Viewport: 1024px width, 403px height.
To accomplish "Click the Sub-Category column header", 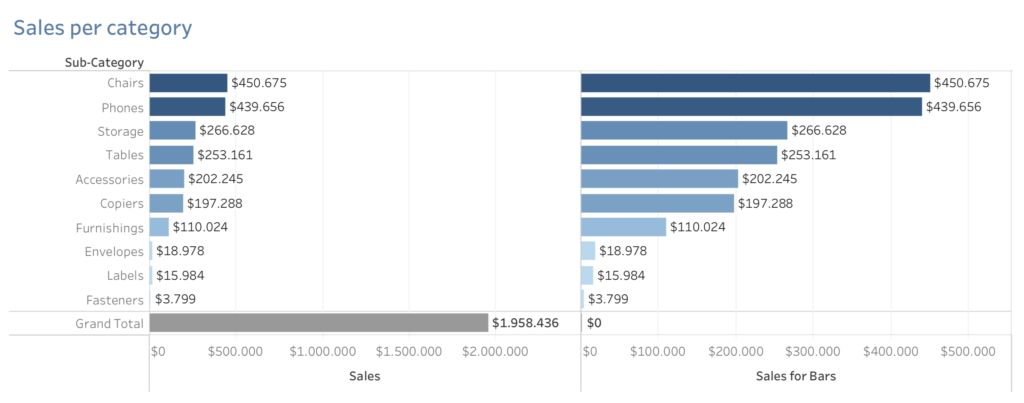I will (x=104, y=62).
